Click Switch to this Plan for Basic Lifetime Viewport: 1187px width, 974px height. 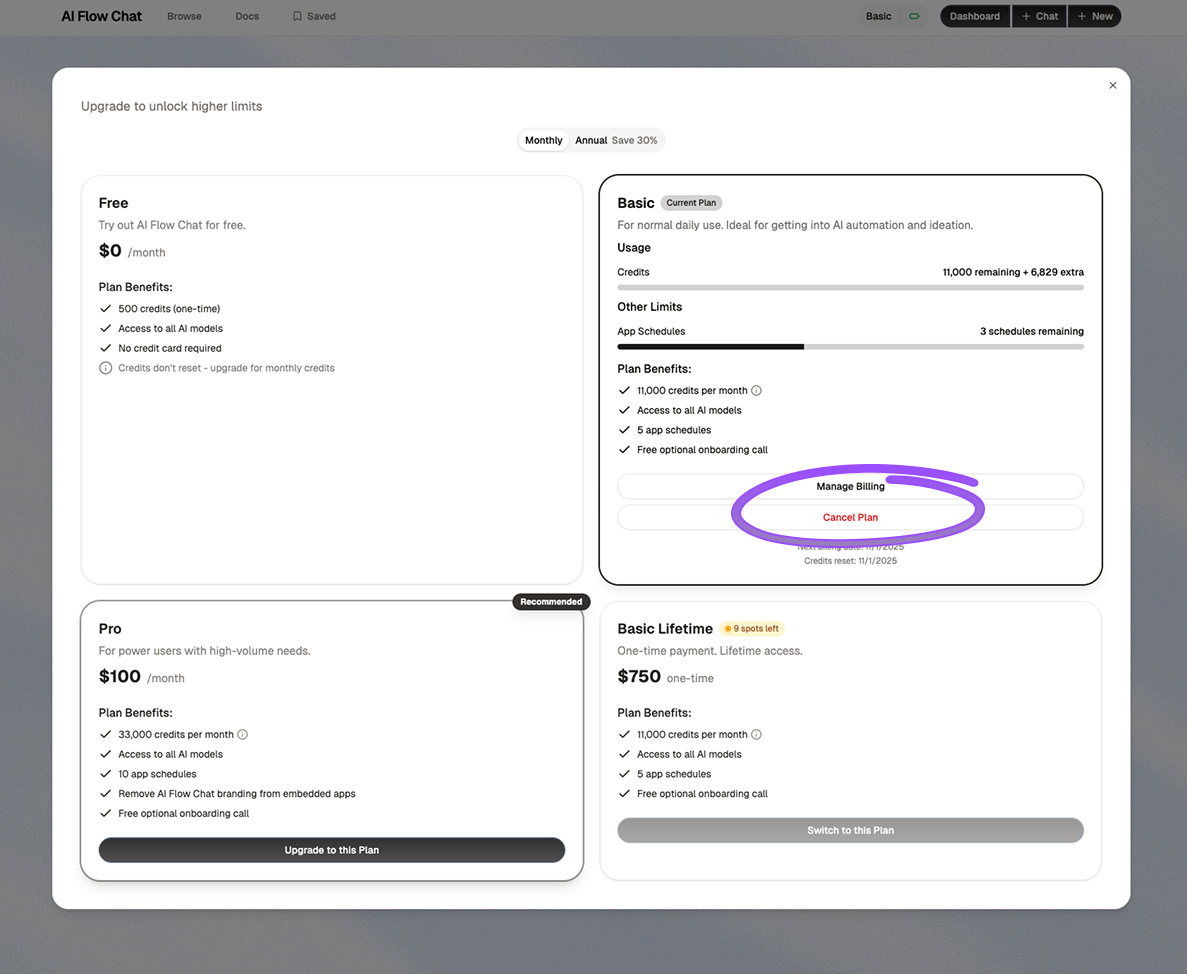pyautogui.click(x=850, y=830)
